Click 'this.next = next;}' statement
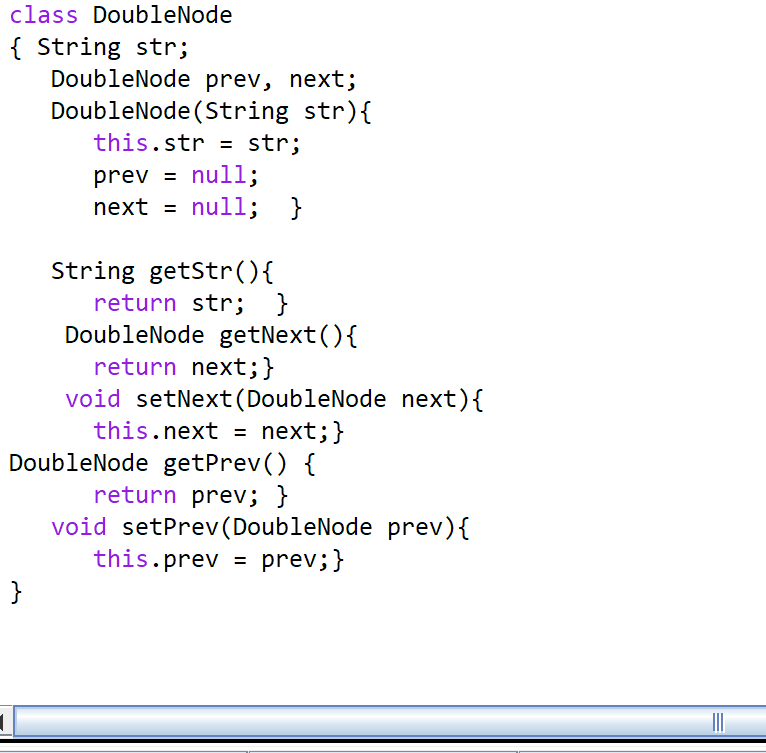766x753 pixels. pos(219,431)
